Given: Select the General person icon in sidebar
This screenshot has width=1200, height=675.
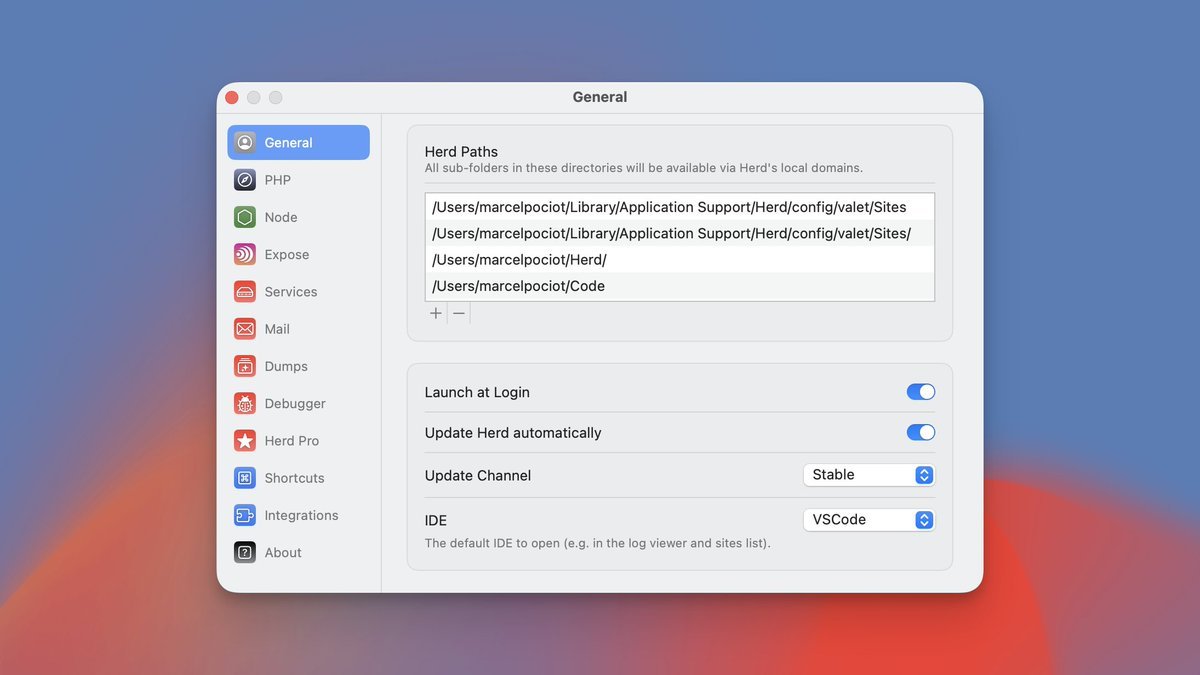Looking at the screenshot, I should [245, 142].
